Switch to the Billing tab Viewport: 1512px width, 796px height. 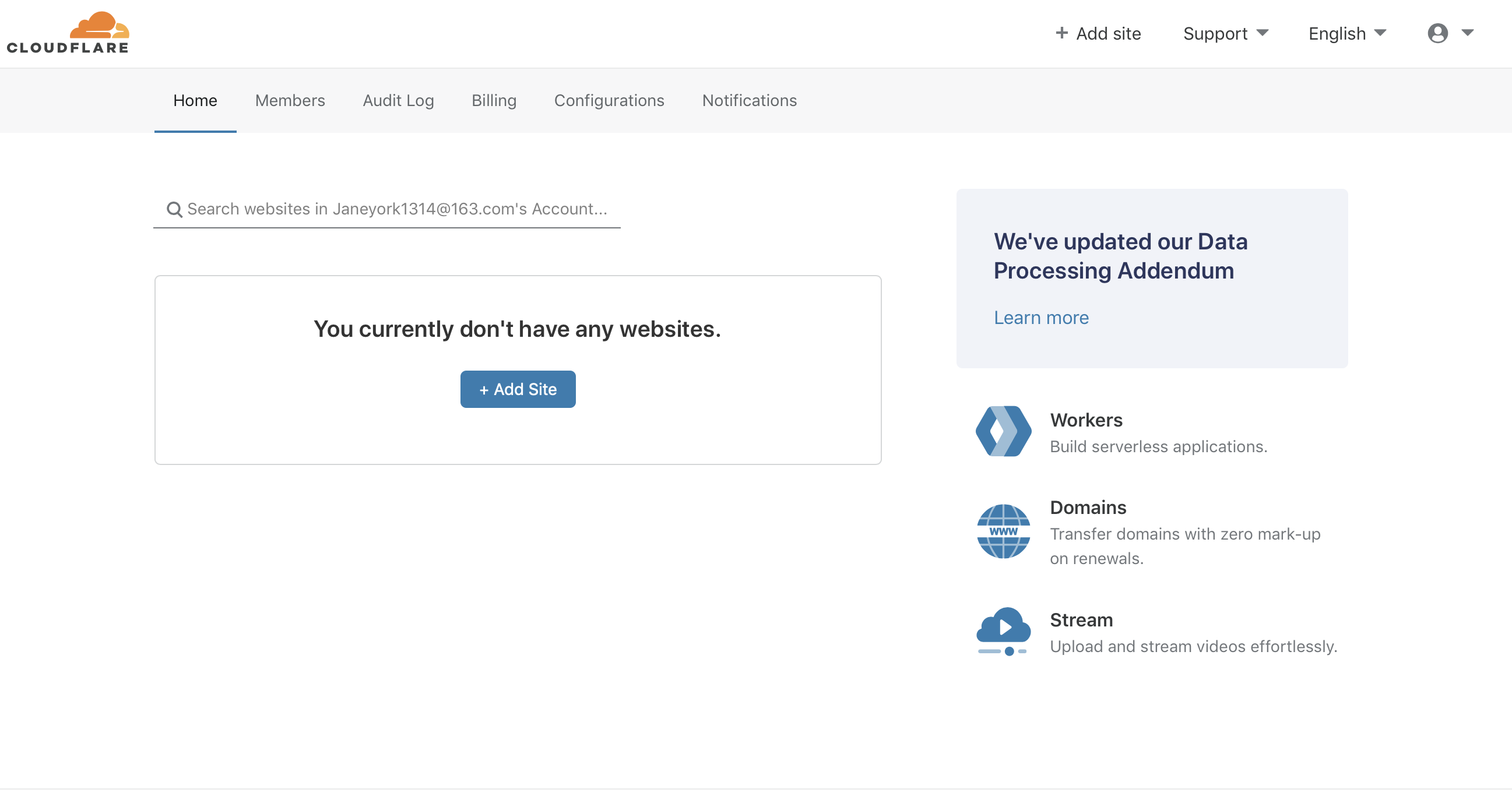494,100
